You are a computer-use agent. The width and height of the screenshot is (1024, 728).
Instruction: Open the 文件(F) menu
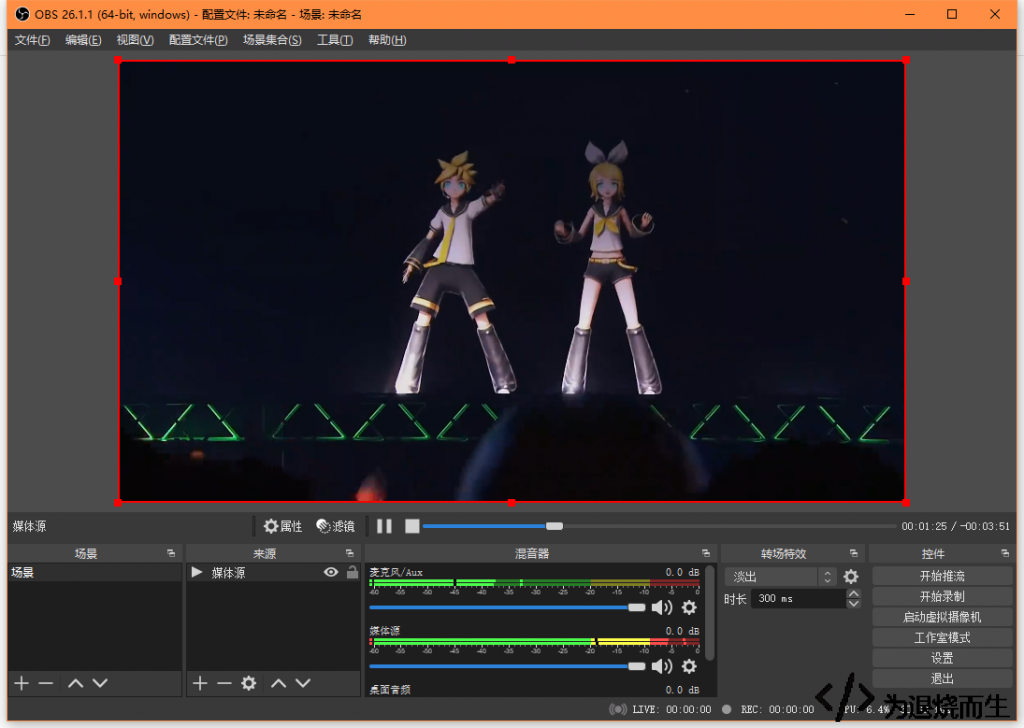32,40
